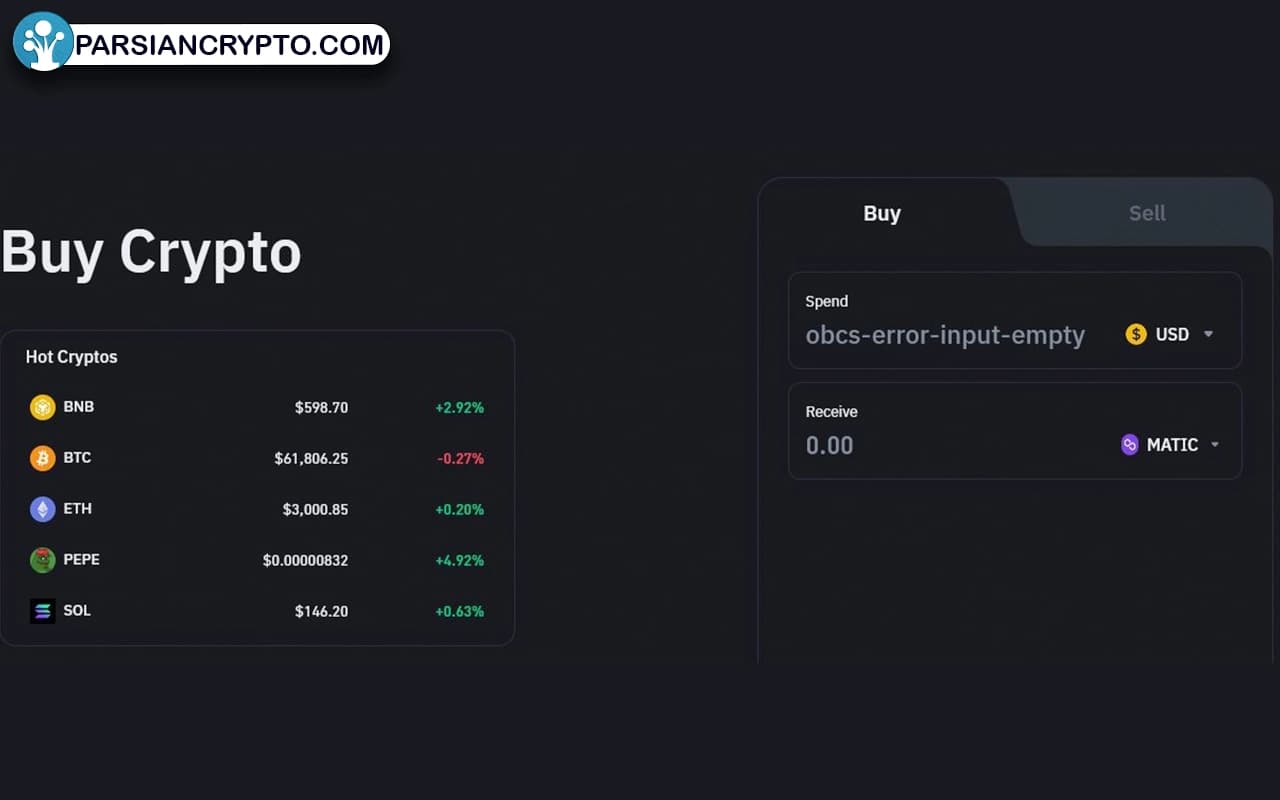
Task: Expand the MATIC token dropdown arrow
Action: point(1215,445)
